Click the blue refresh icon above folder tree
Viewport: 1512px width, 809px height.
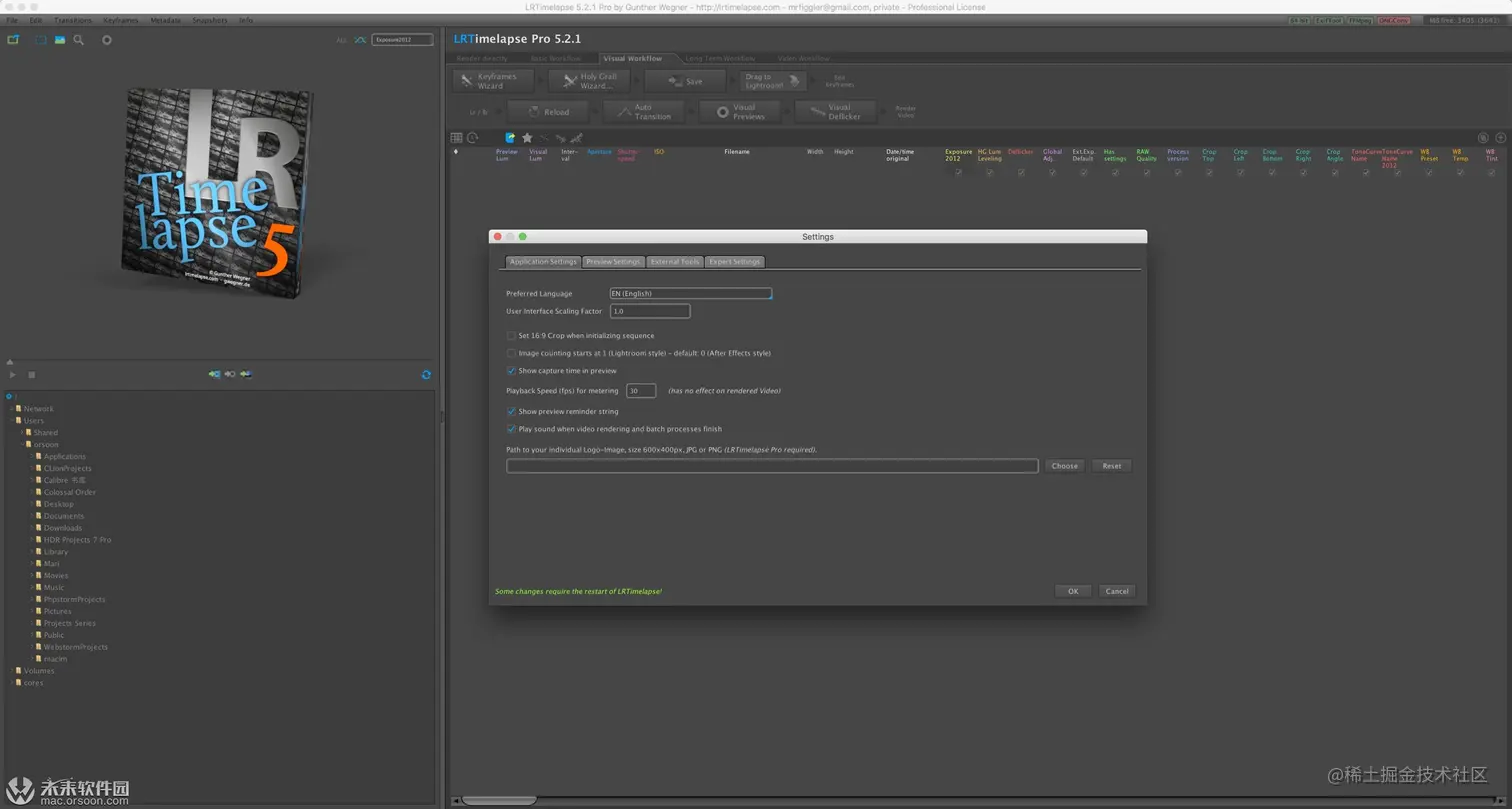coord(426,374)
